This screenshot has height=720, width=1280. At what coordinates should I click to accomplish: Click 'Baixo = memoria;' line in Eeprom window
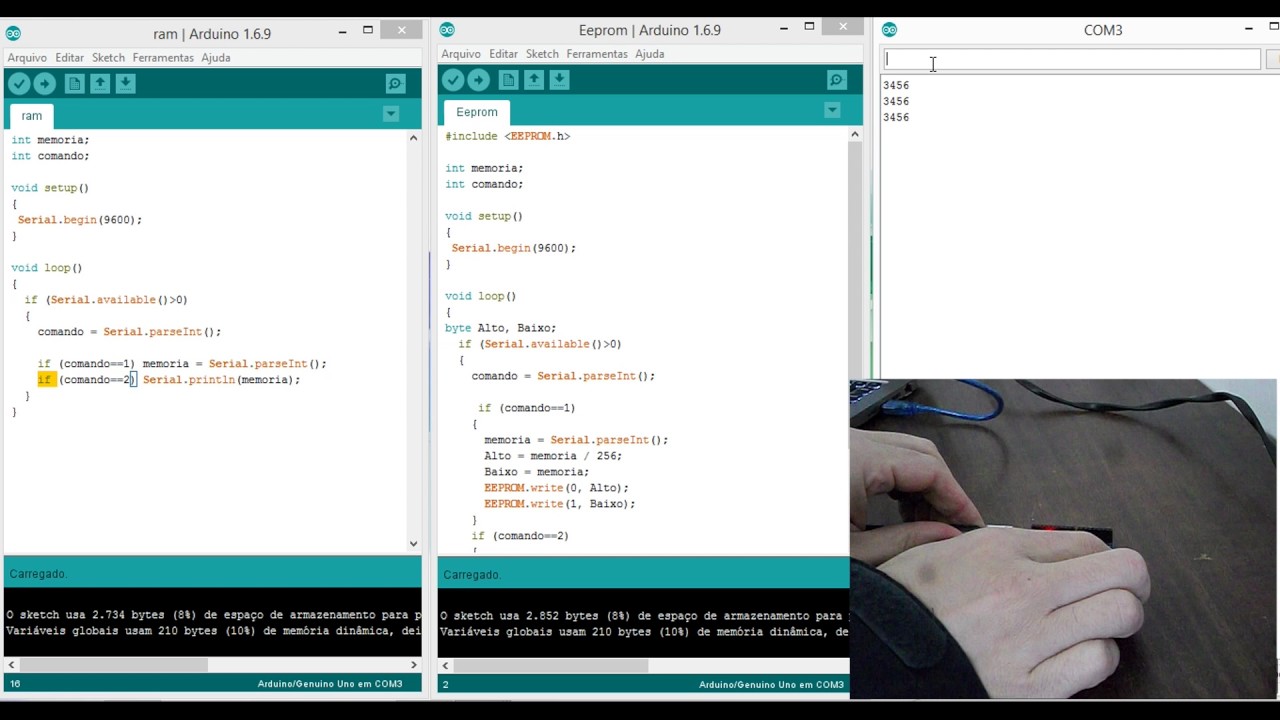coord(537,472)
